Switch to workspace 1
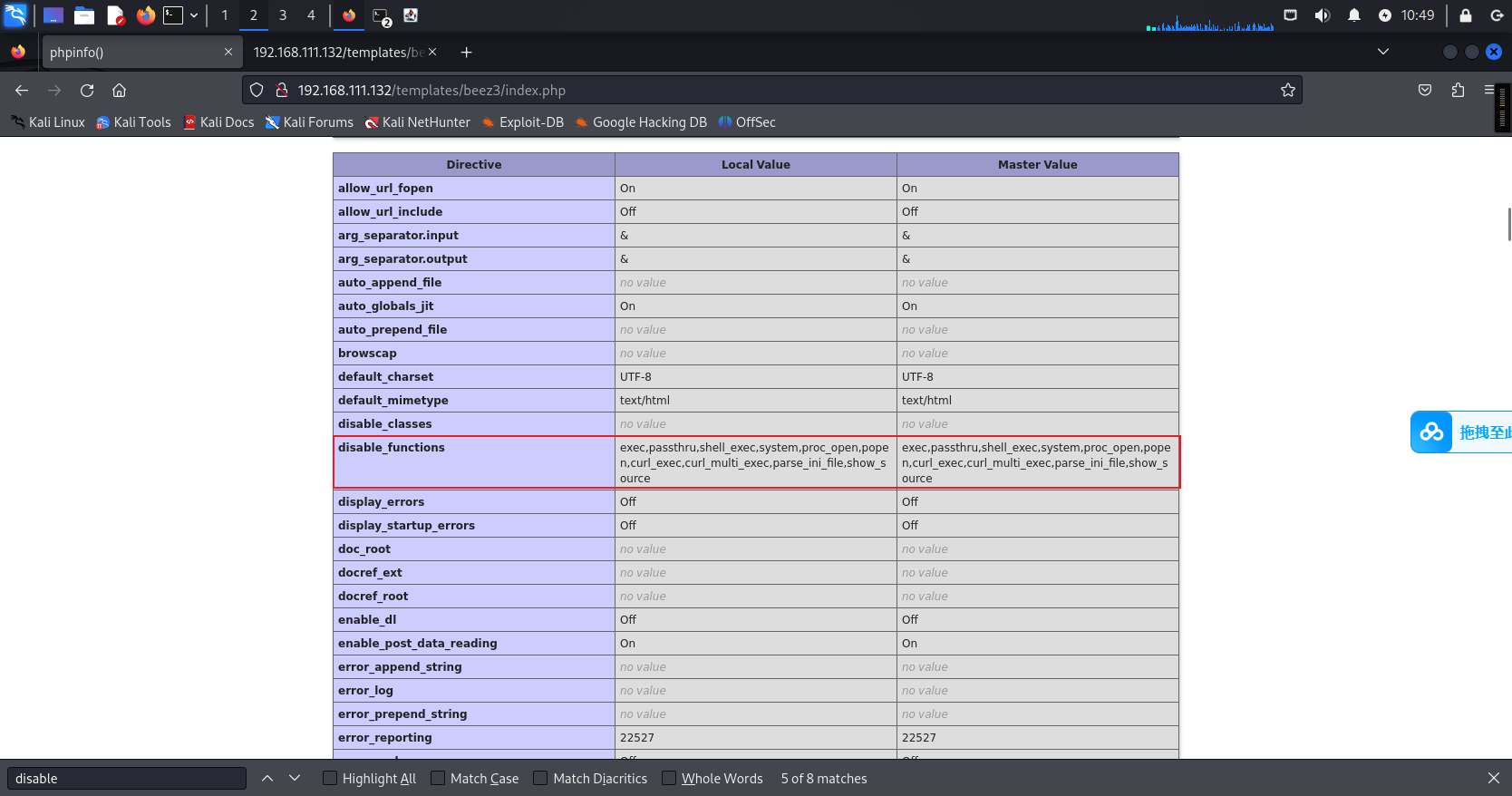Screen dimensions: 1512x796 [x=225, y=15]
